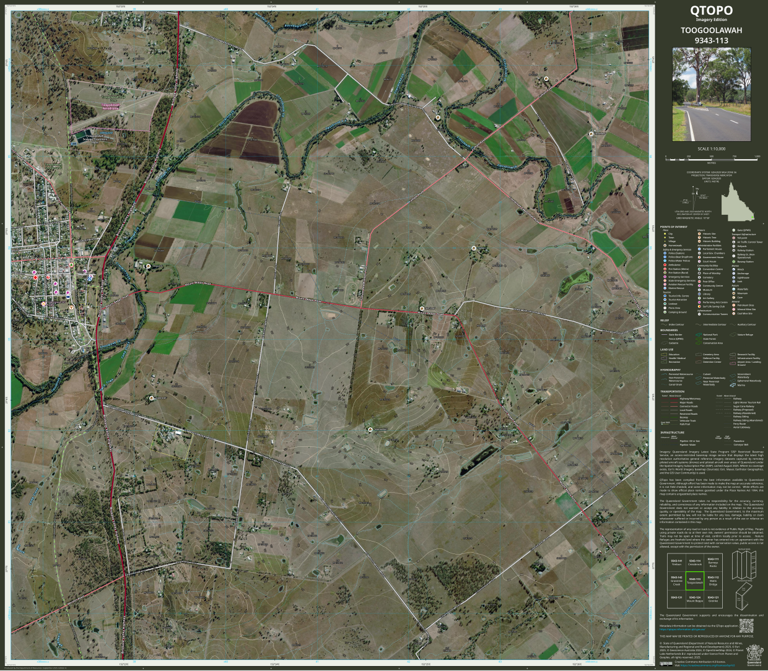Click the folded map stand diagram

(744, 596)
